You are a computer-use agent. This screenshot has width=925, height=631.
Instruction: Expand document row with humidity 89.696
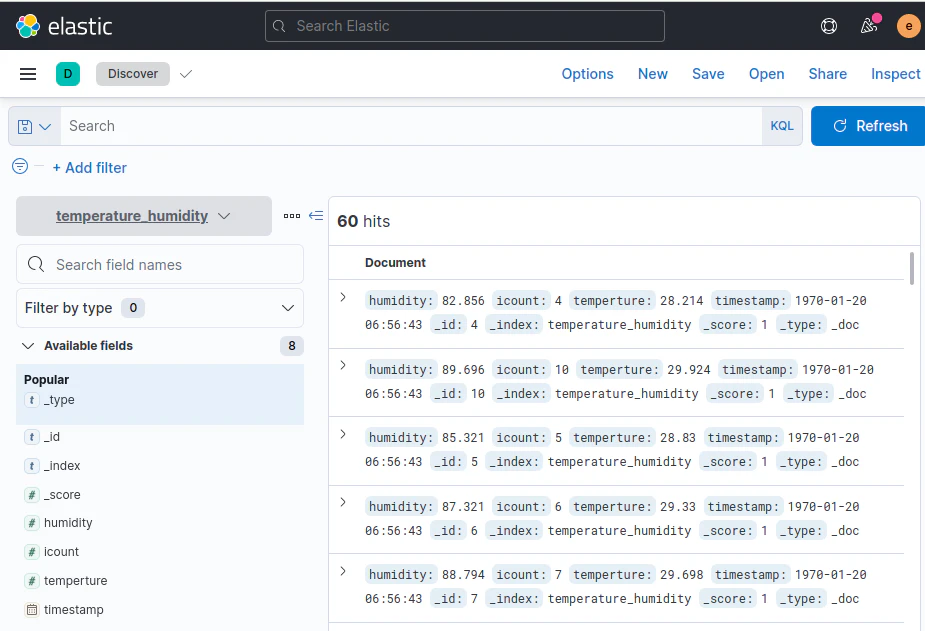click(343, 365)
